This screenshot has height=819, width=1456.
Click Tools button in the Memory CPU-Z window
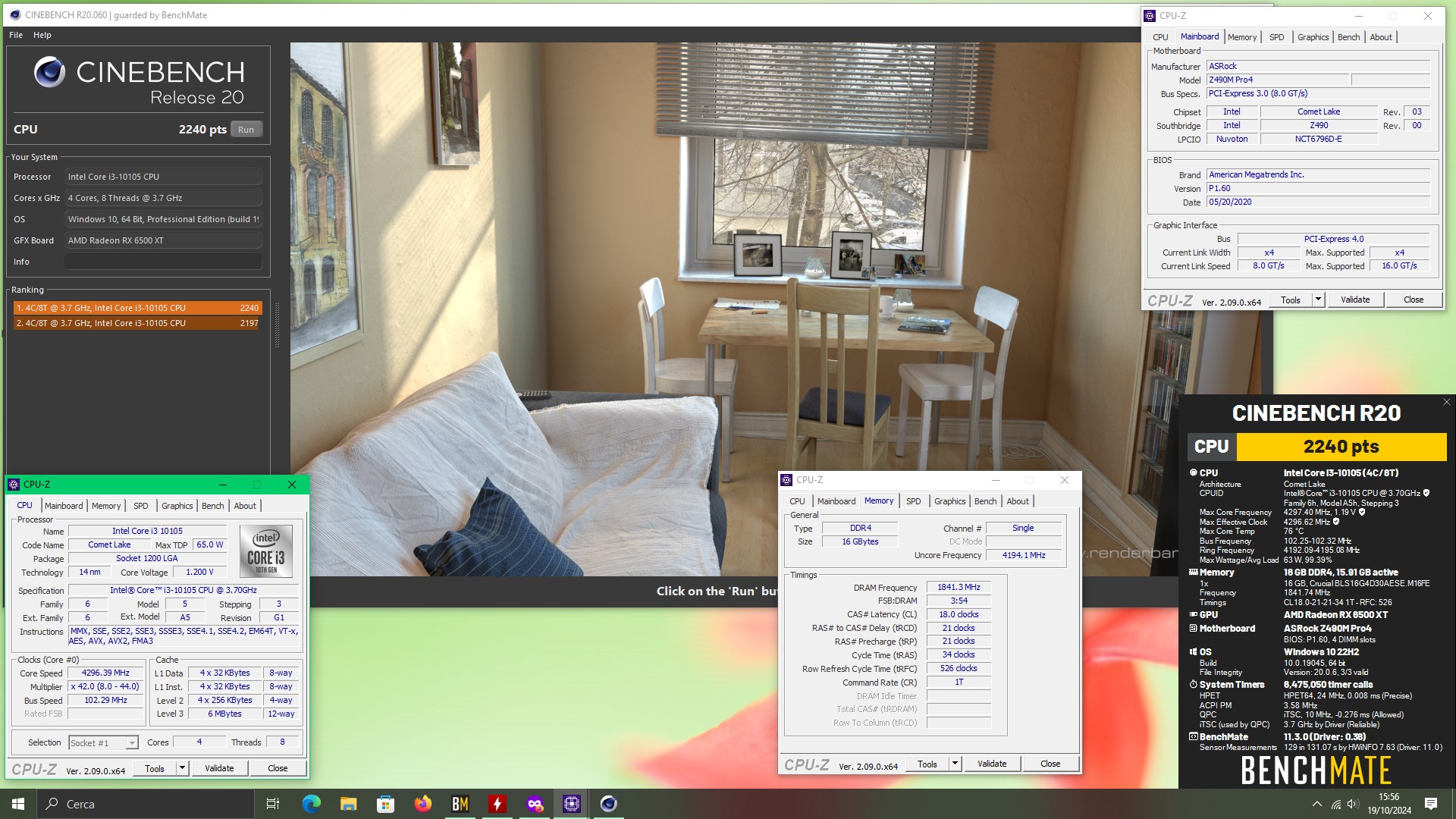click(927, 764)
